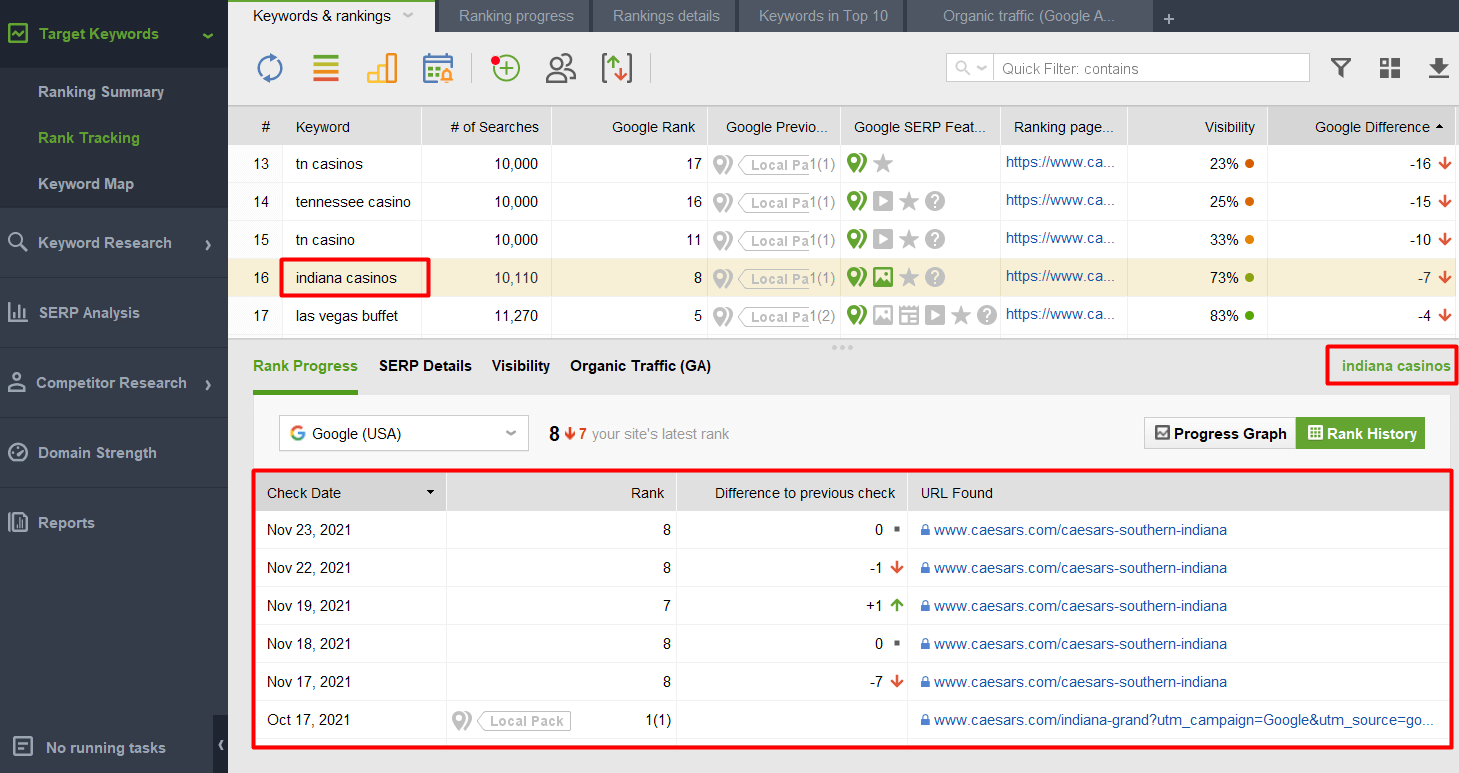This screenshot has height=773, width=1459.
Task: Click the 11,270 searches value
Action: point(516,316)
